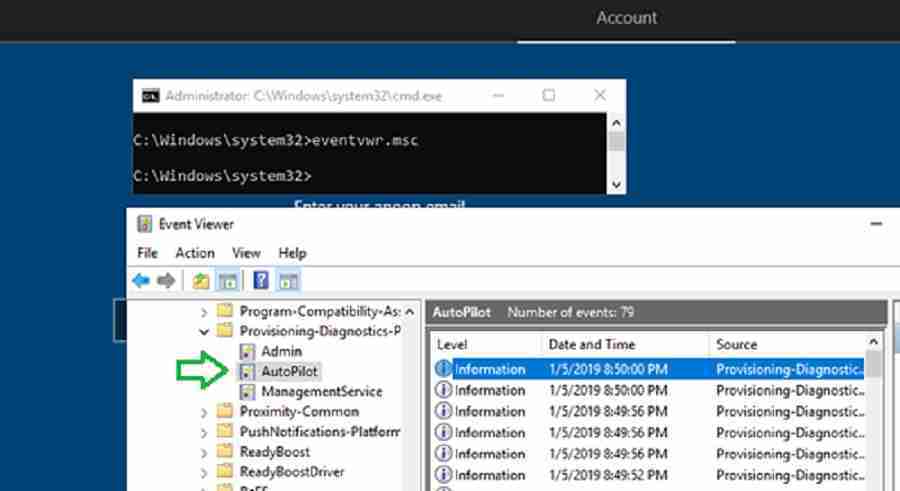Select the 8:49:52 PM Information event
The height and width of the screenshot is (491, 900).
coord(649,475)
